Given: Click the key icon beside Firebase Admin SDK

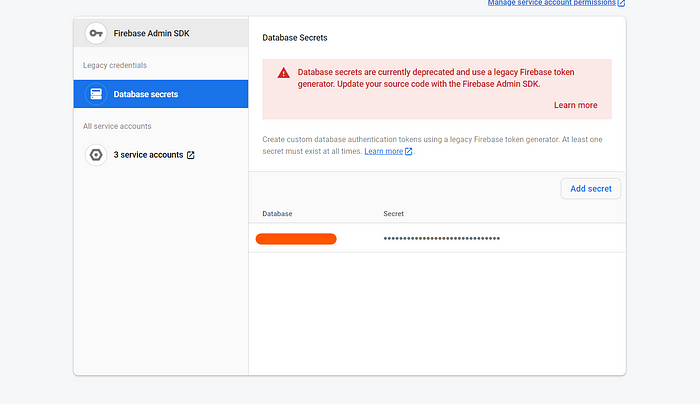Looking at the screenshot, I should (x=96, y=33).
